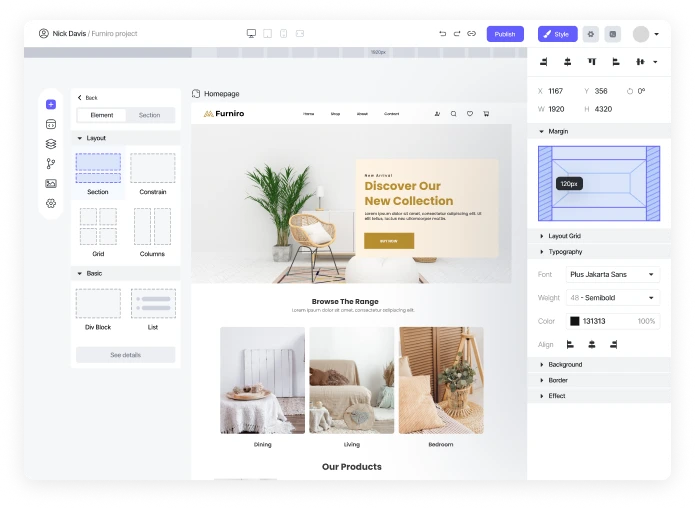Click the search icon in Furniro header
695x509 pixels.
click(453, 114)
